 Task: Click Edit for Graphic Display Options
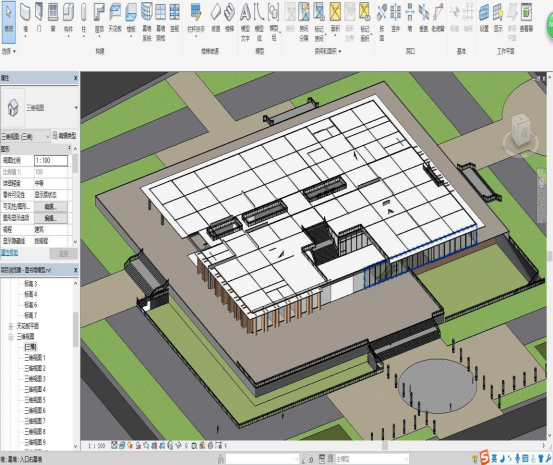click(51, 218)
